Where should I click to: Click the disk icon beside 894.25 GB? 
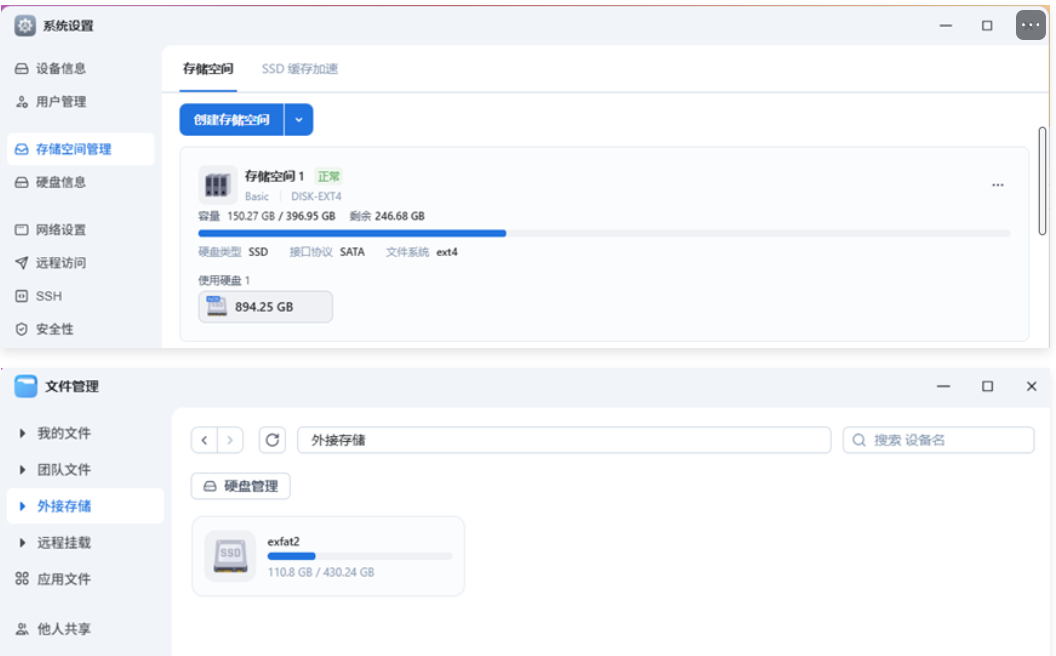point(216,306)
